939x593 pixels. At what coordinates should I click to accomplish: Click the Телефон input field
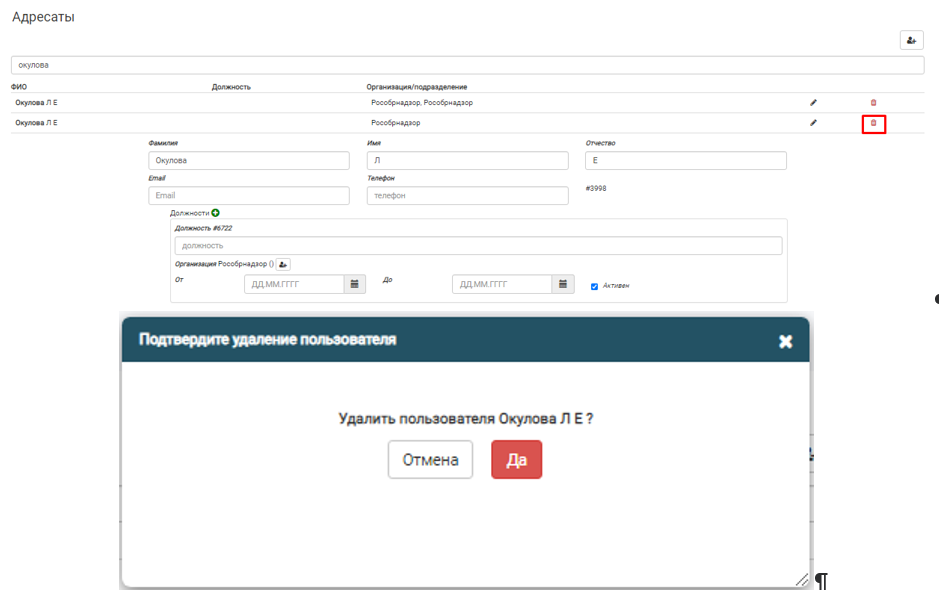coord(467,196)
